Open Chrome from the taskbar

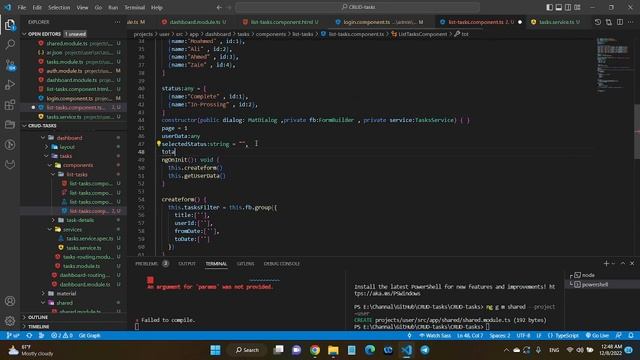pos(315,350)
